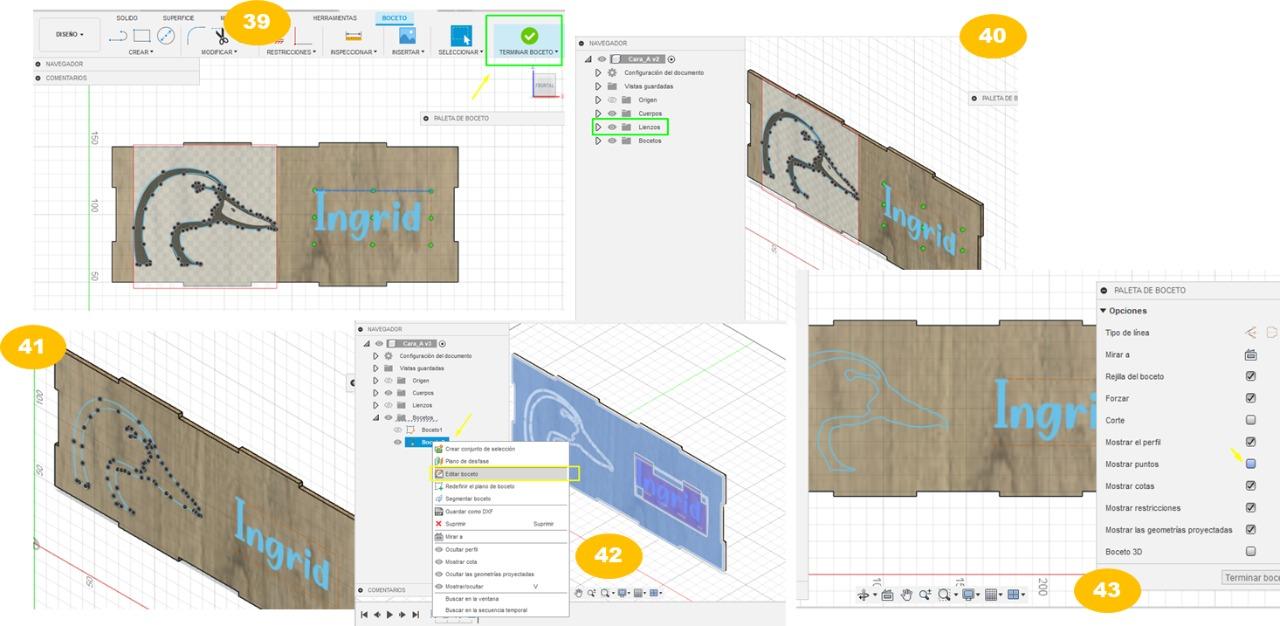Switch to the SUPERFICIE tab
The height and width of the screenshot is (626, 1280).
click(178, 18)
